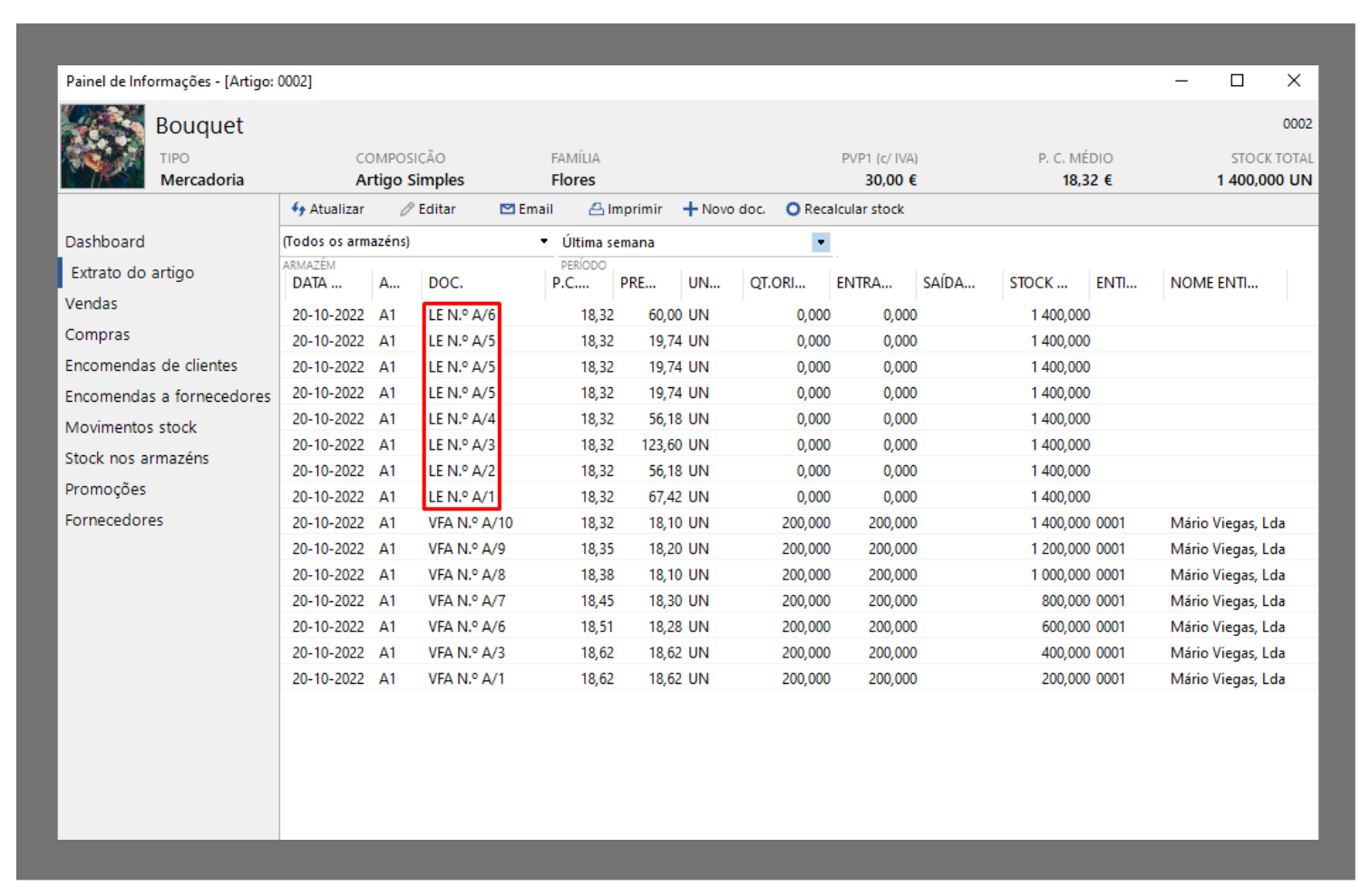Click the Email envelope icon

(x=507, y=209)
